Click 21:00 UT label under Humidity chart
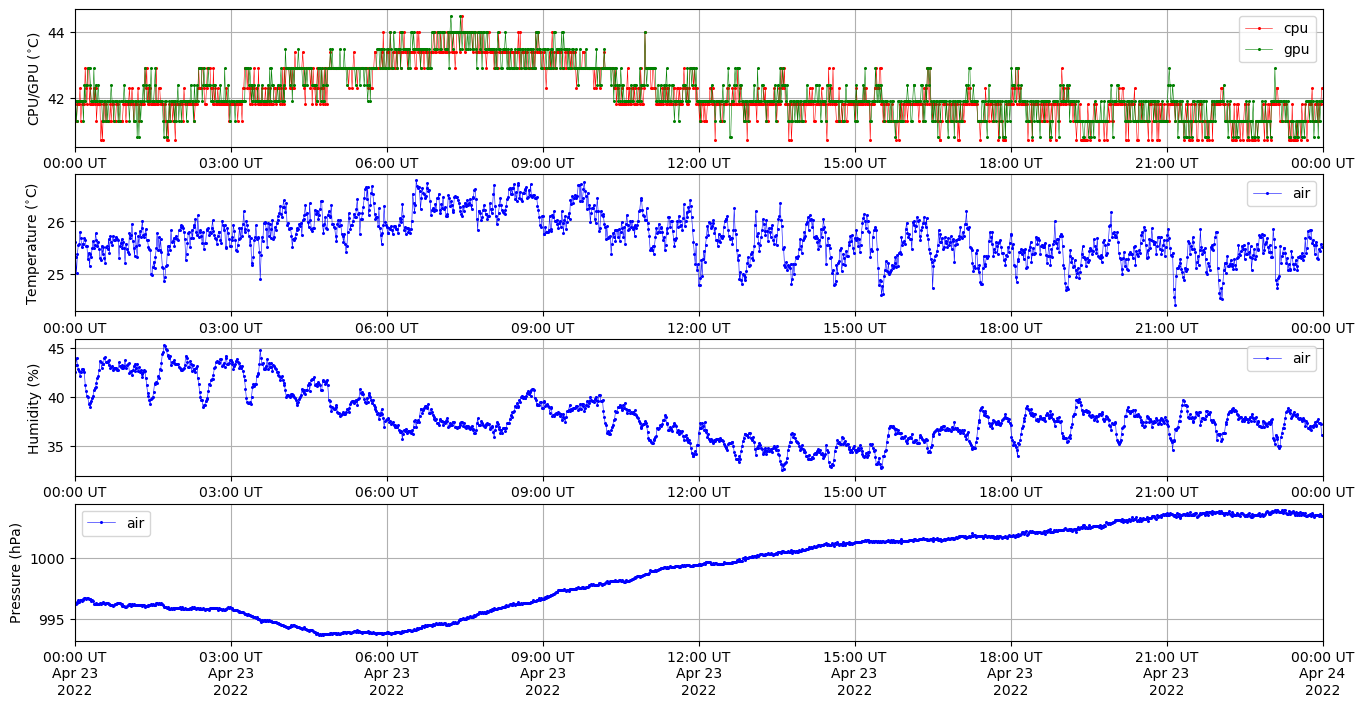Image resolution: width=1364 pixels, height=707 pixels. (1166, 492)
